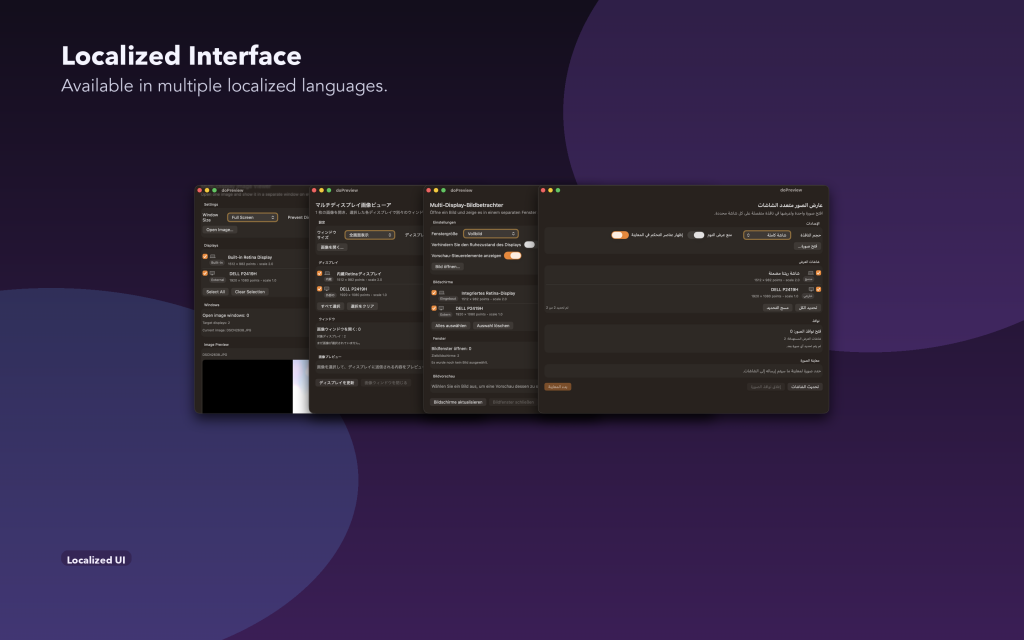Click the Select All button
Screen dimensions: 1024x640
point(216,292)
